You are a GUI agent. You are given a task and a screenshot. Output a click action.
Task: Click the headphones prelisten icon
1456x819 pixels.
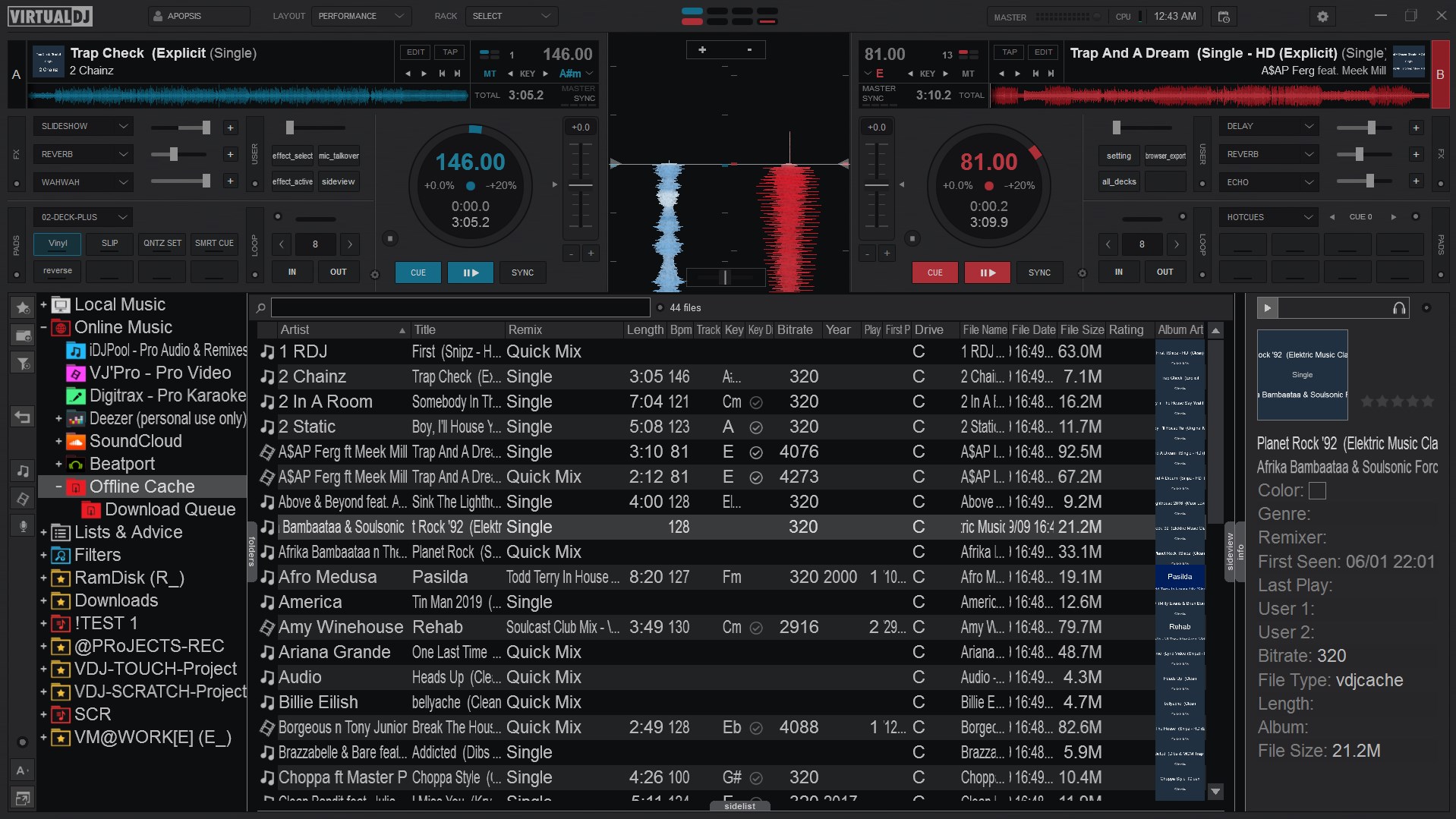click(1399, 307)
